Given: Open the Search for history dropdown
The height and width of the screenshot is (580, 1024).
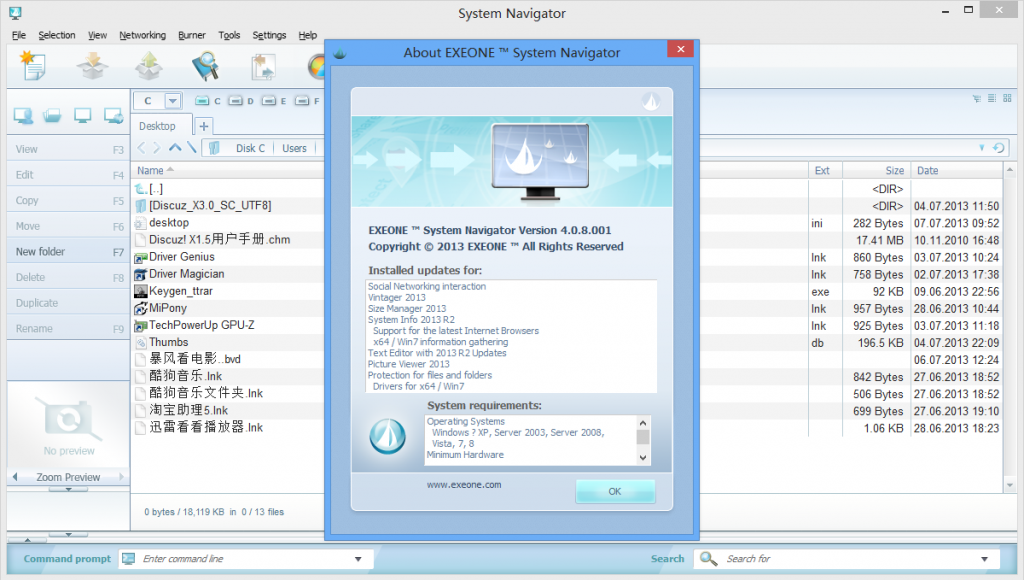Looking at the screenshot, I should (984, 559).
